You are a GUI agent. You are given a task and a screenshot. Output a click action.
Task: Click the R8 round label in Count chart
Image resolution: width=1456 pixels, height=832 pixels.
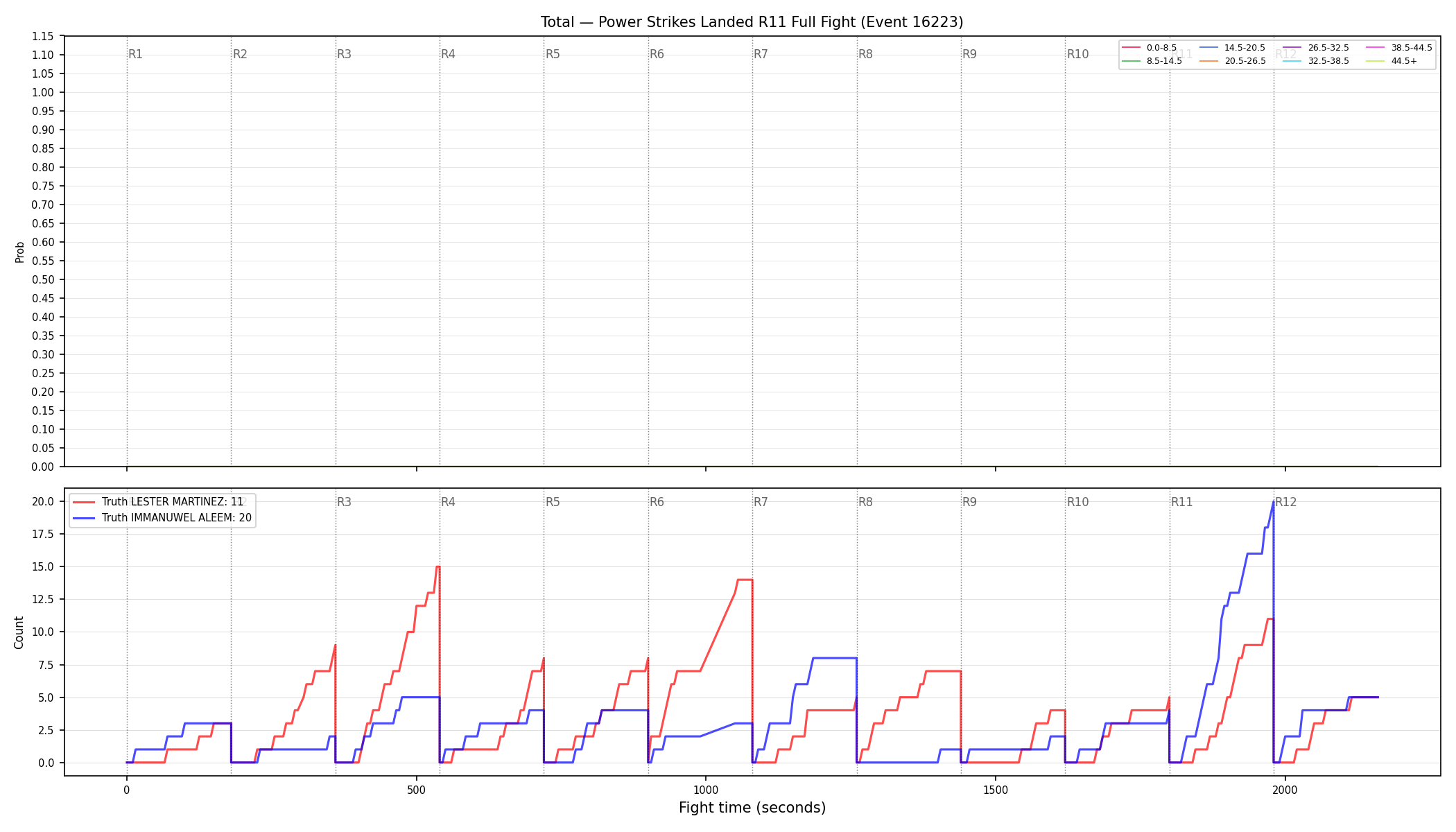[865, 502]
